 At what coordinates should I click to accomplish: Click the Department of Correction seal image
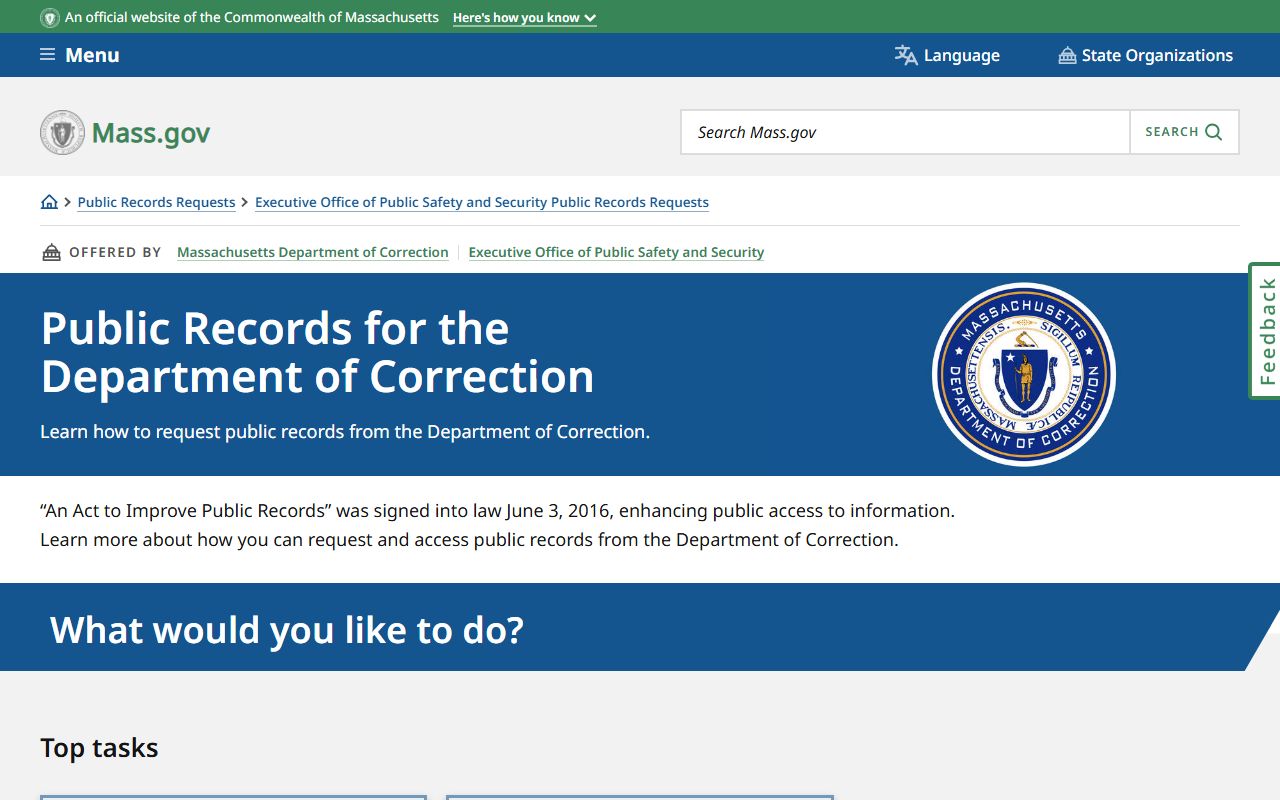point(1024,375)
